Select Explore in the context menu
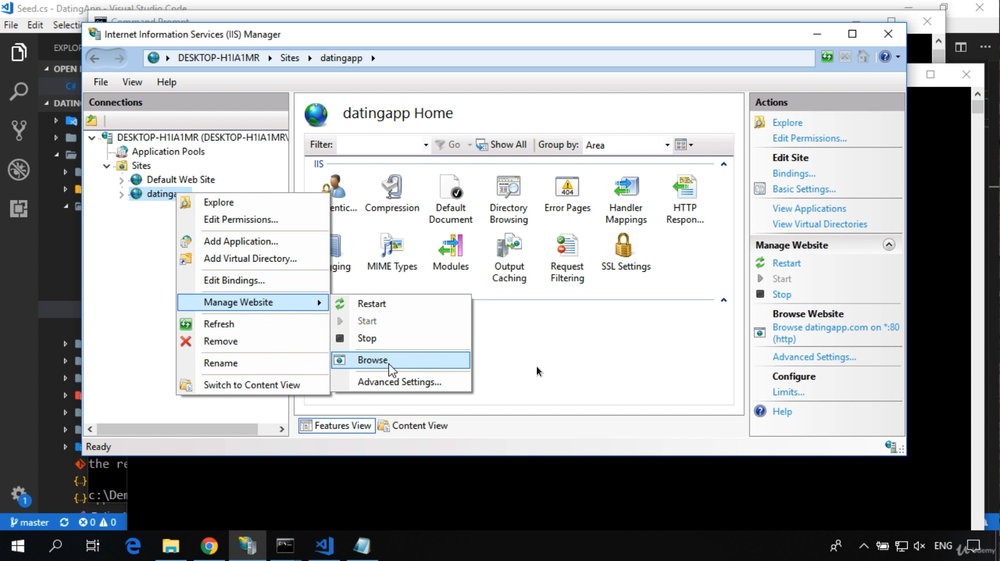Viewport: 1000px width, 561px height. [253, 202]
